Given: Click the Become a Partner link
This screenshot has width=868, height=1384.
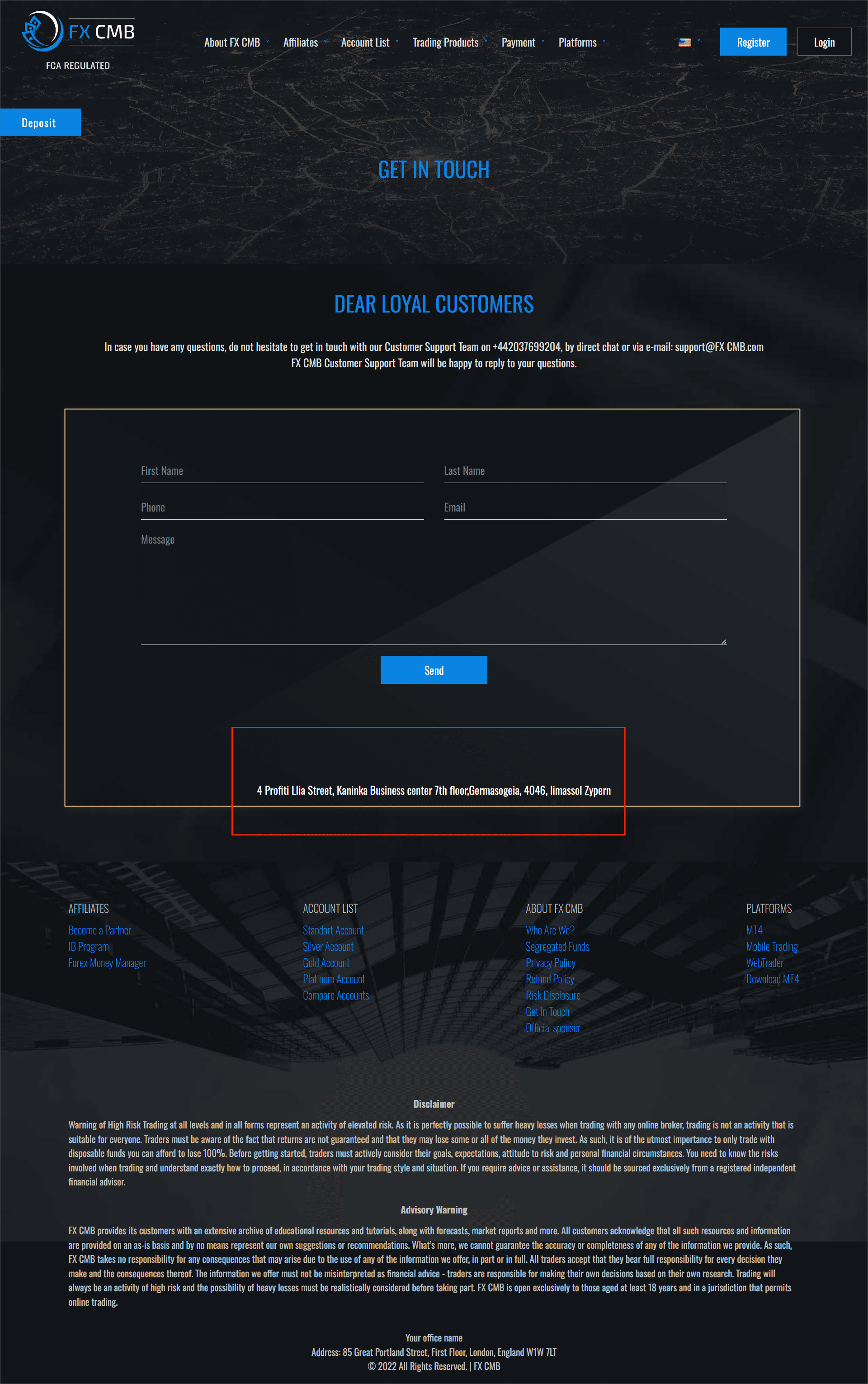Looking at the screenshot, I should [99, 931].
